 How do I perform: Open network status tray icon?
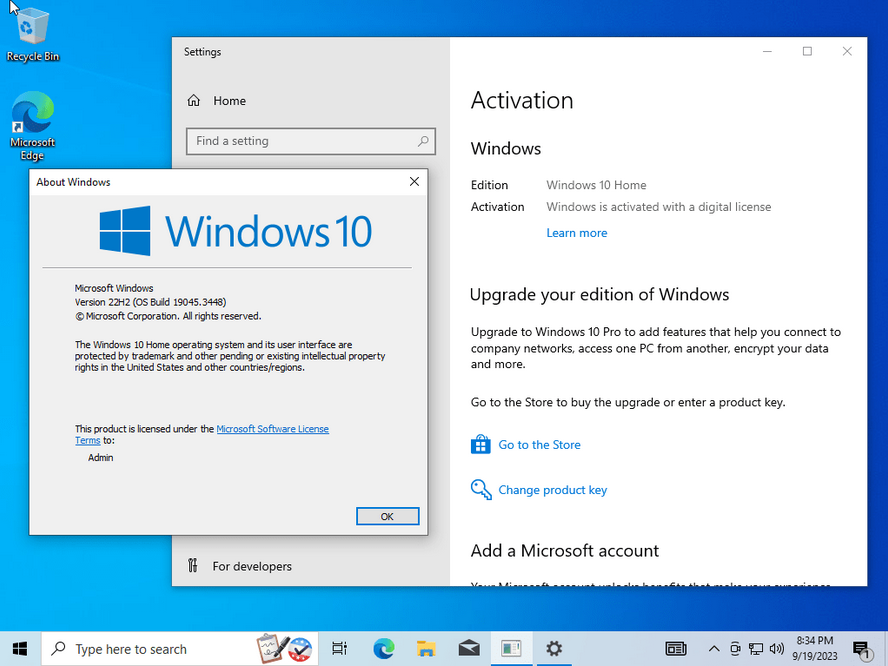pyautogui.click(x=756, y=649)
